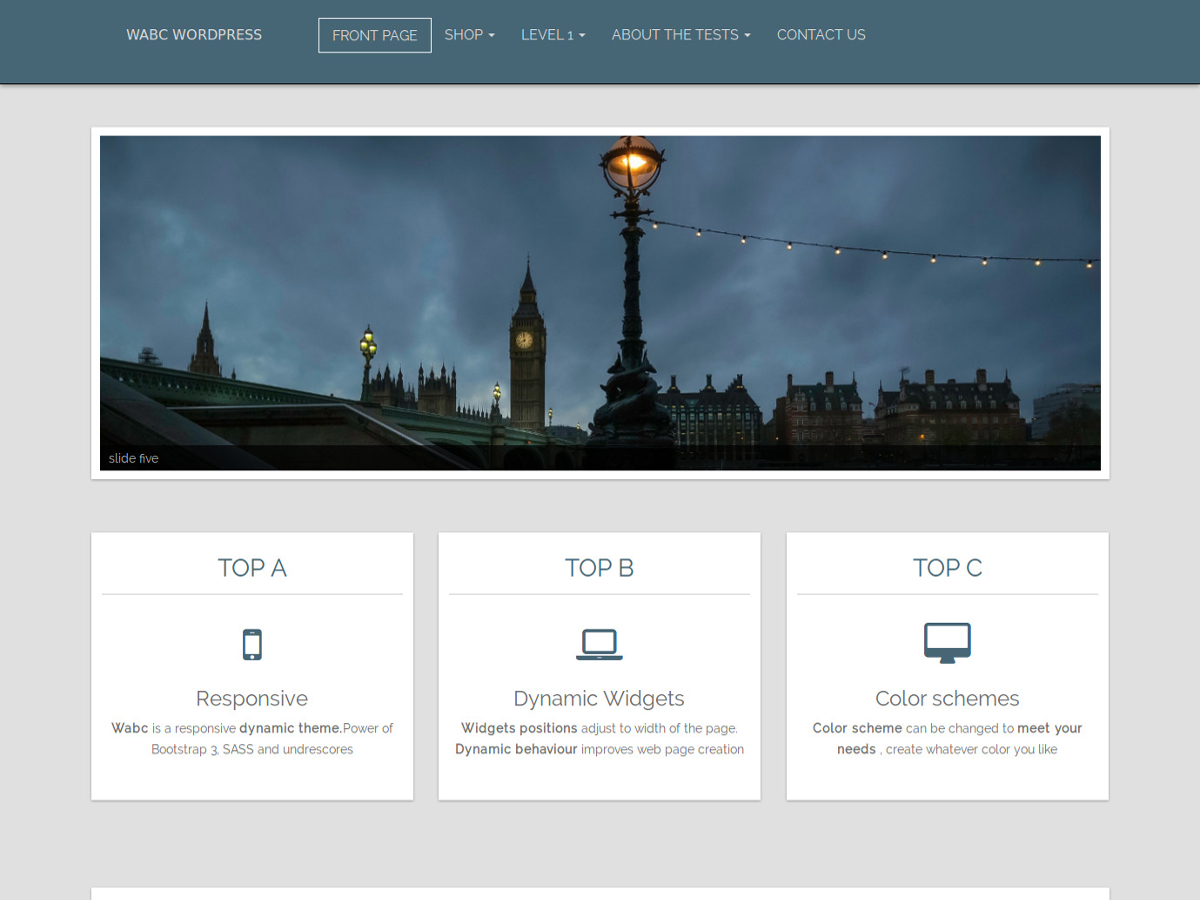Select the FRONT PAGE menu item
Screen dimensions: 1200x900
(374, 34)
